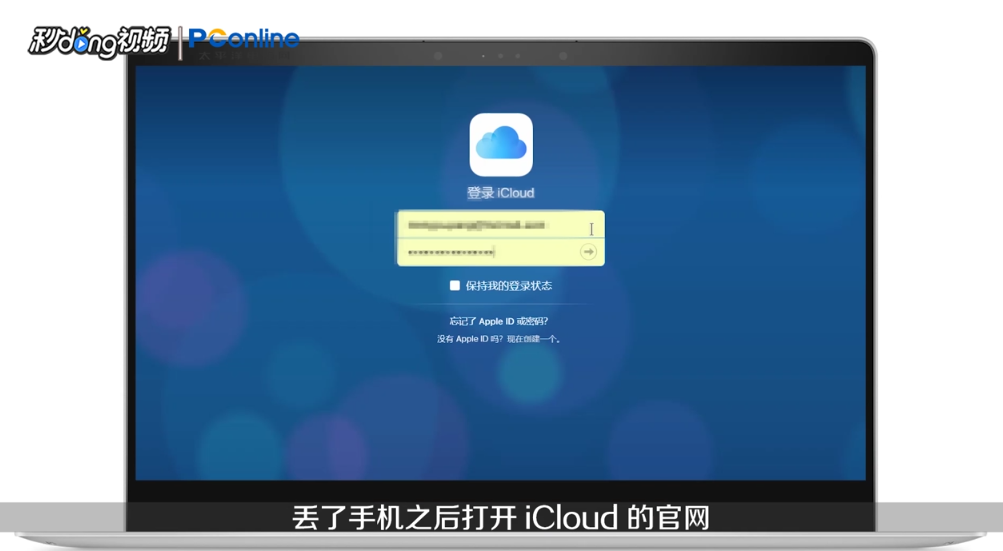Click the 登录 iCloud heading text
The image size is (1003, 551).
500,193
